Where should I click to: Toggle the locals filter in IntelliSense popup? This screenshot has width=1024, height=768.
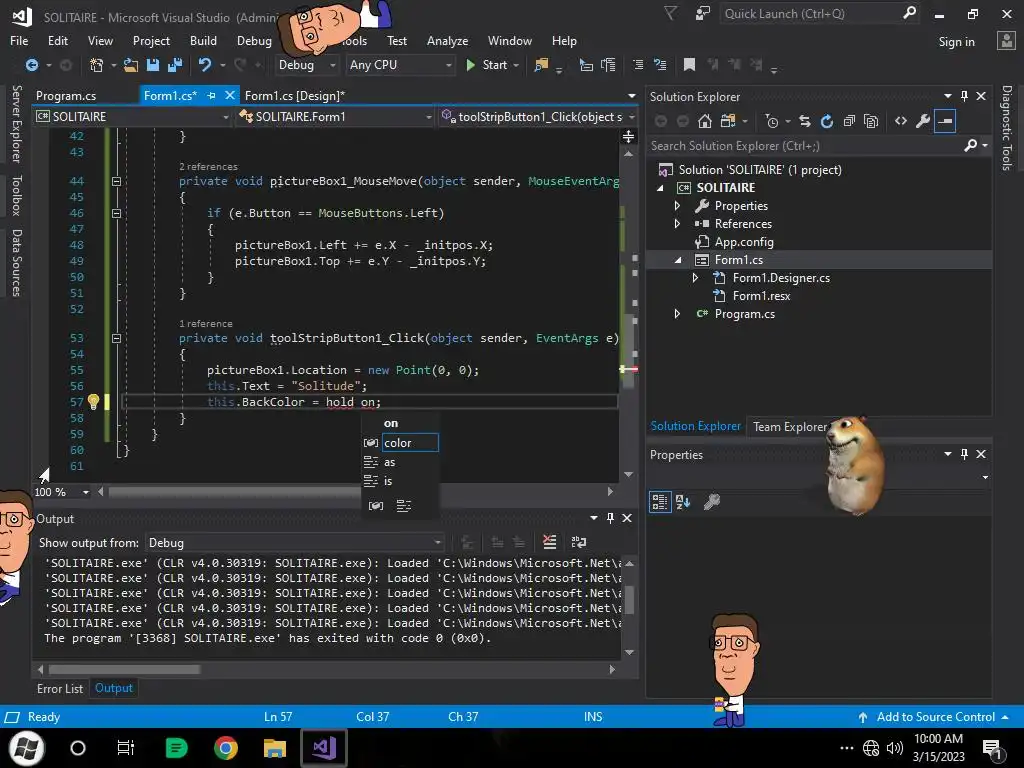pyautogui.click(x=376, y=505)
